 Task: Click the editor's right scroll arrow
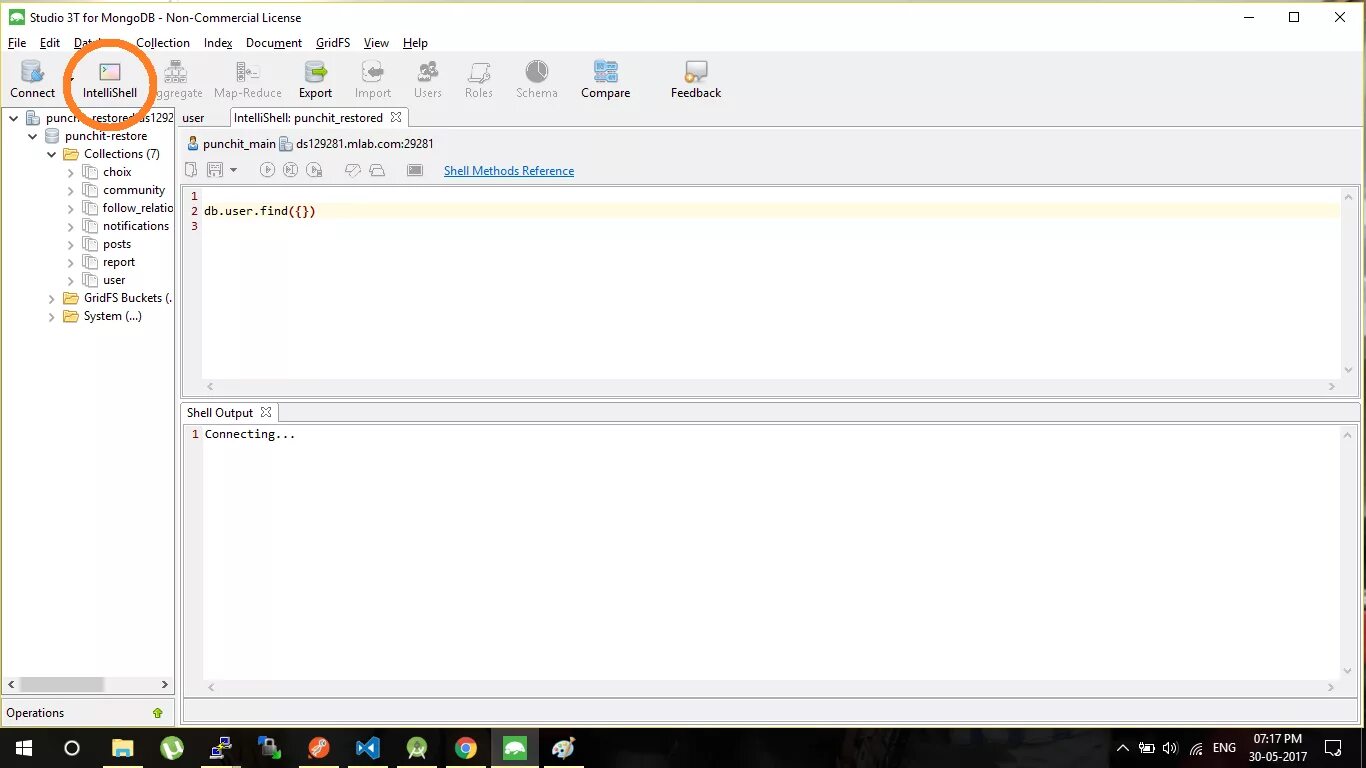click(x=1332, y=386)
